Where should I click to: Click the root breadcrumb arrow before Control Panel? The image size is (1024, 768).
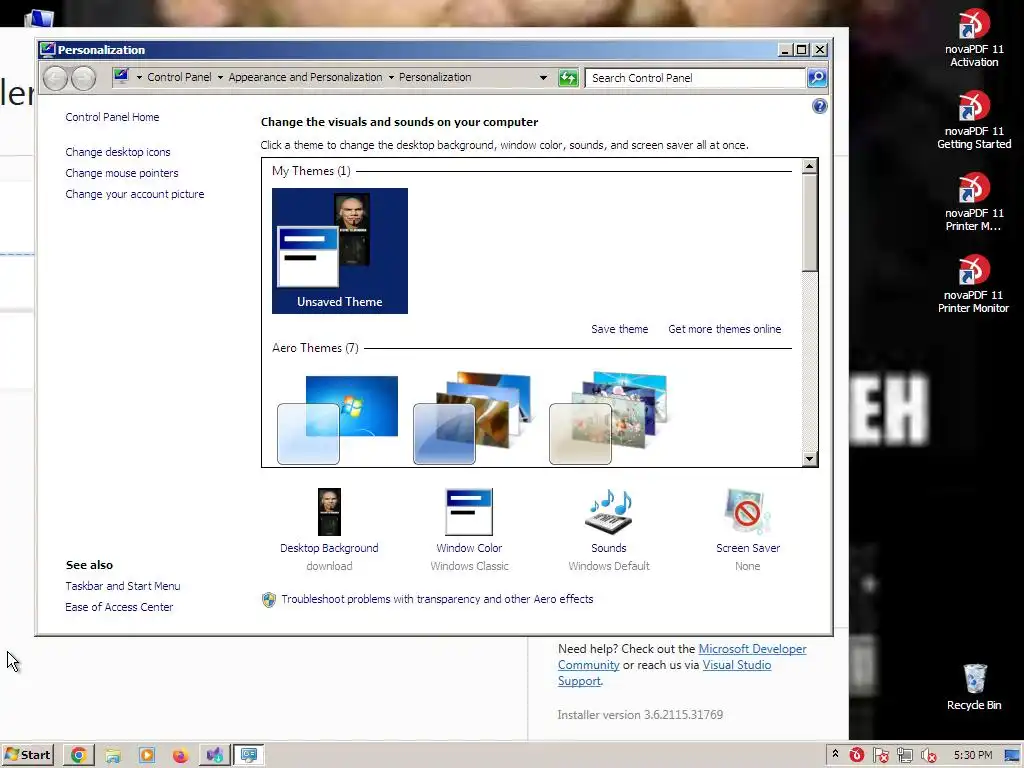point(139,77)
